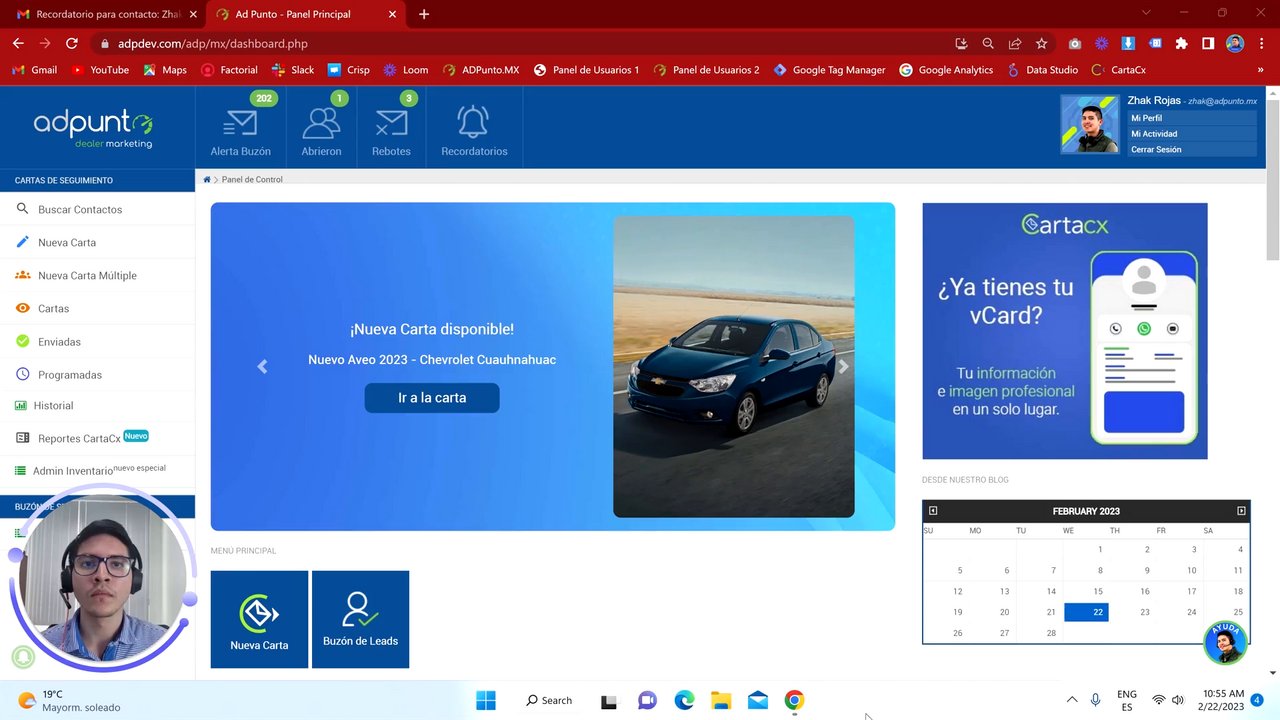Close the Ad Punto Panel Principal tab

pos(392,14)
